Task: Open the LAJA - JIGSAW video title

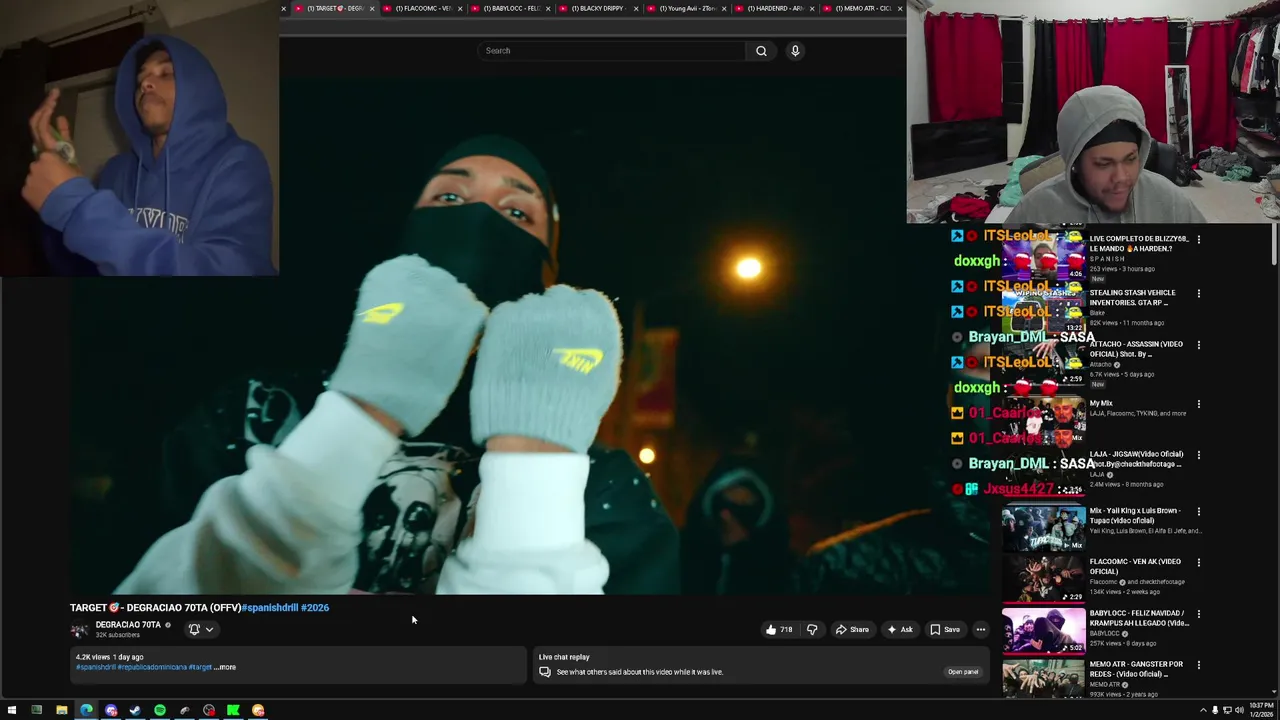Action: pos(1136,459)
